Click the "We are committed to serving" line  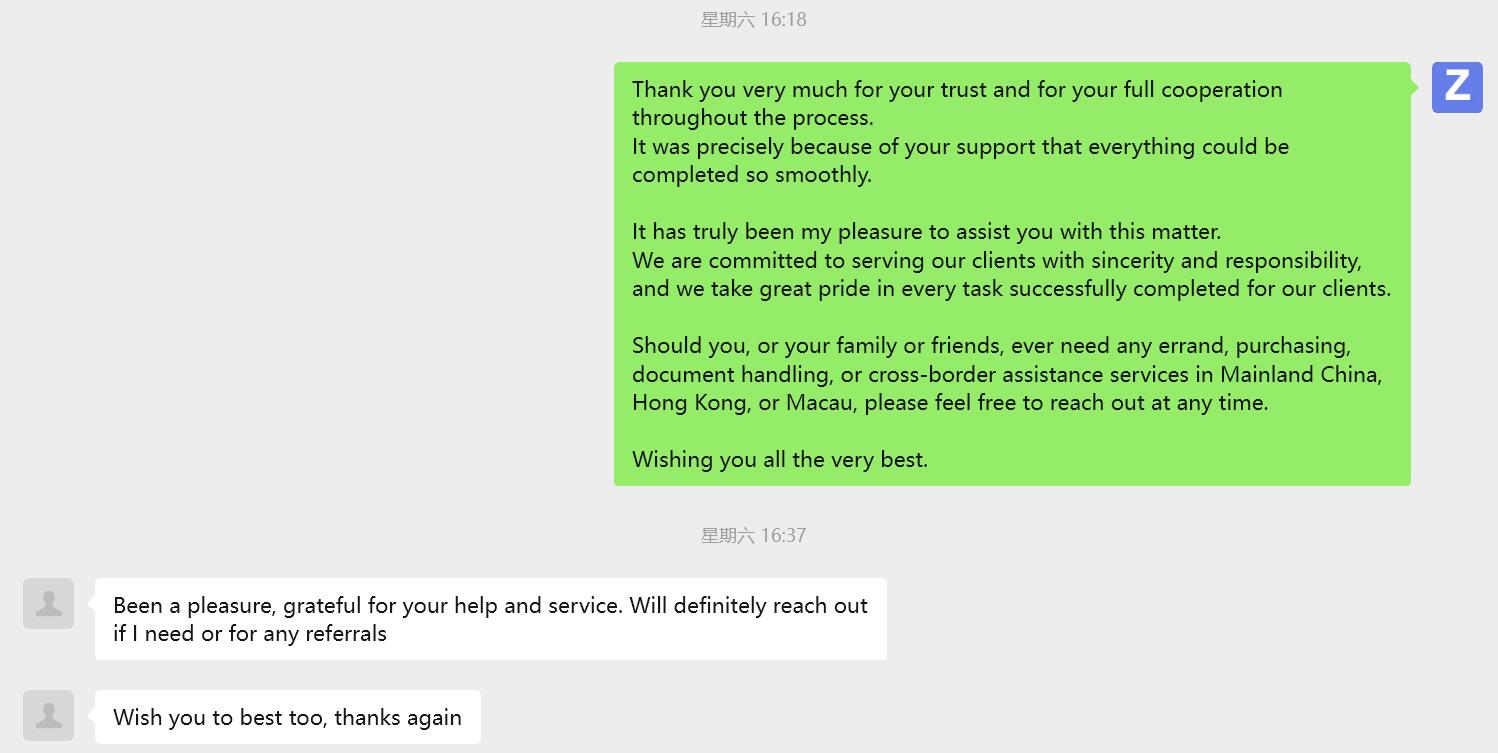tap(996, 261)
